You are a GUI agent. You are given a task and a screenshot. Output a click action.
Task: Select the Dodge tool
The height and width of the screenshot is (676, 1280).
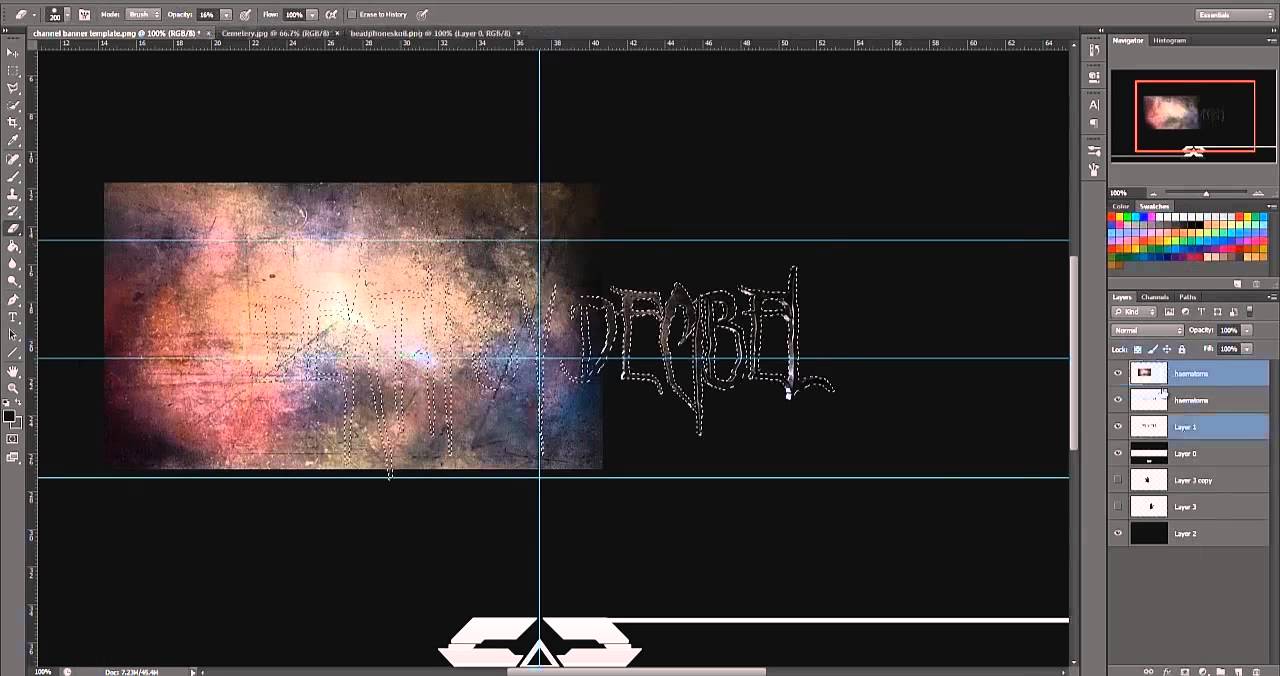tap(13, 281)
